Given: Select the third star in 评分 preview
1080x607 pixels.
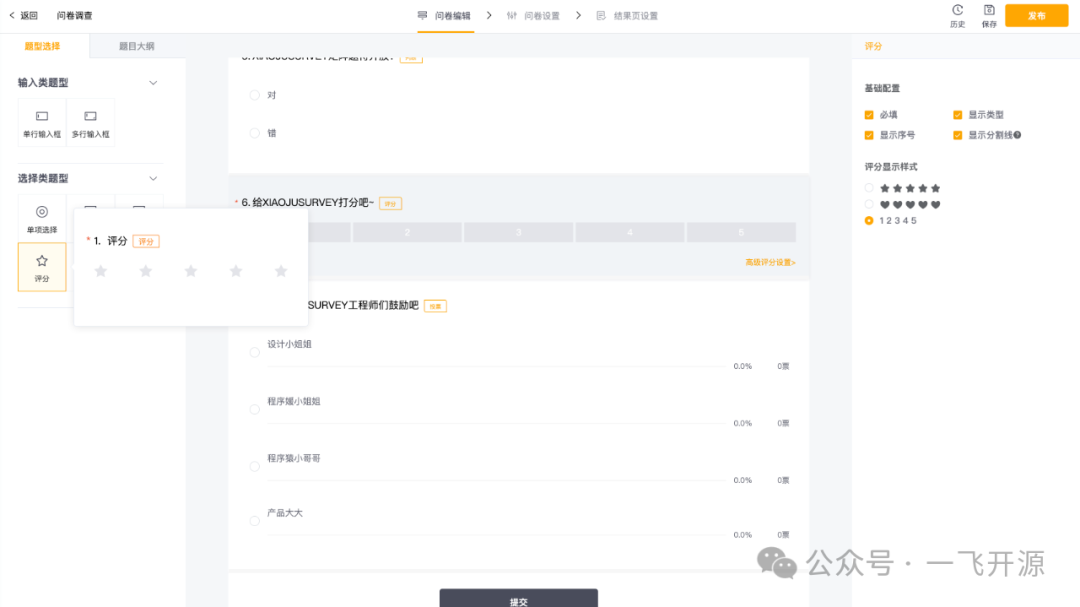Looking at the screenshot, I should (x=191, y=271).
